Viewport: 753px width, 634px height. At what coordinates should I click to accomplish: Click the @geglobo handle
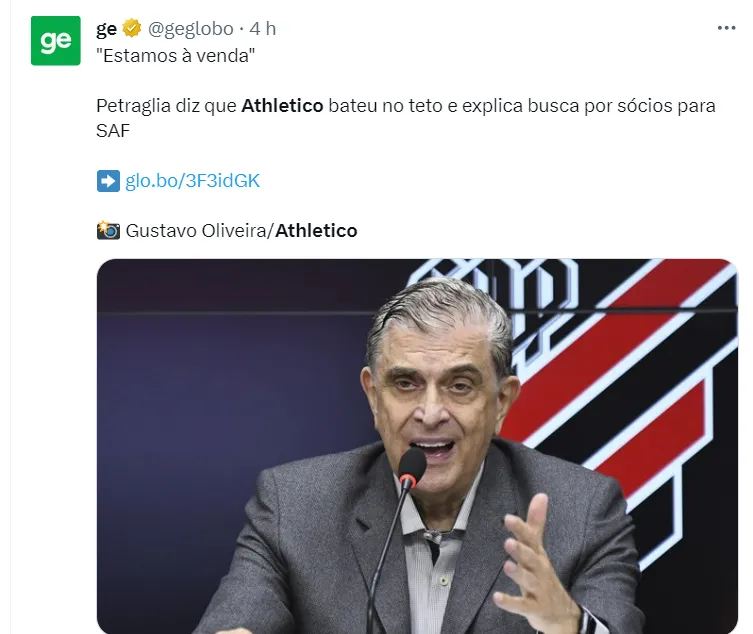pos(191,29)
